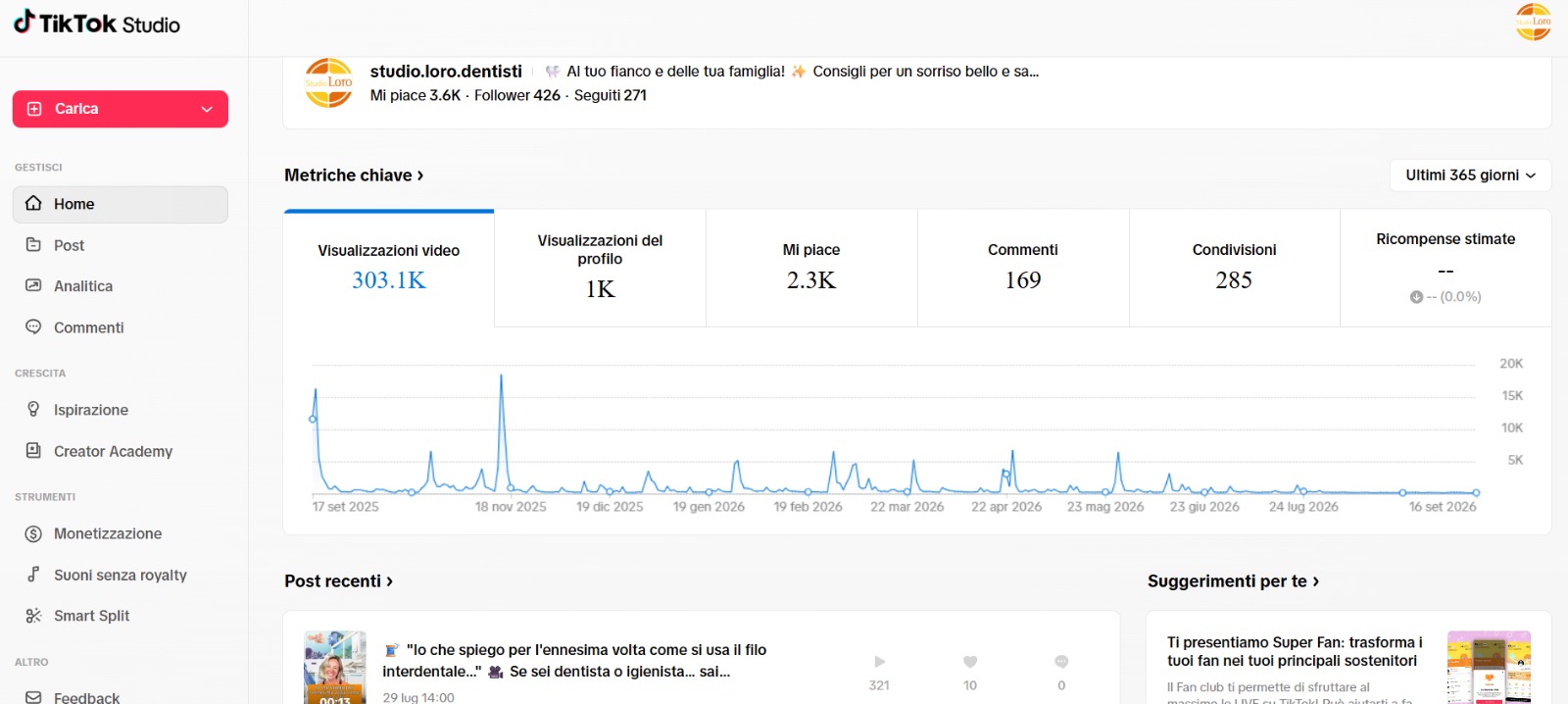The image size is (1568, 704).
Task: Click the Follower 426 count
Action: [x=517, y=95]
